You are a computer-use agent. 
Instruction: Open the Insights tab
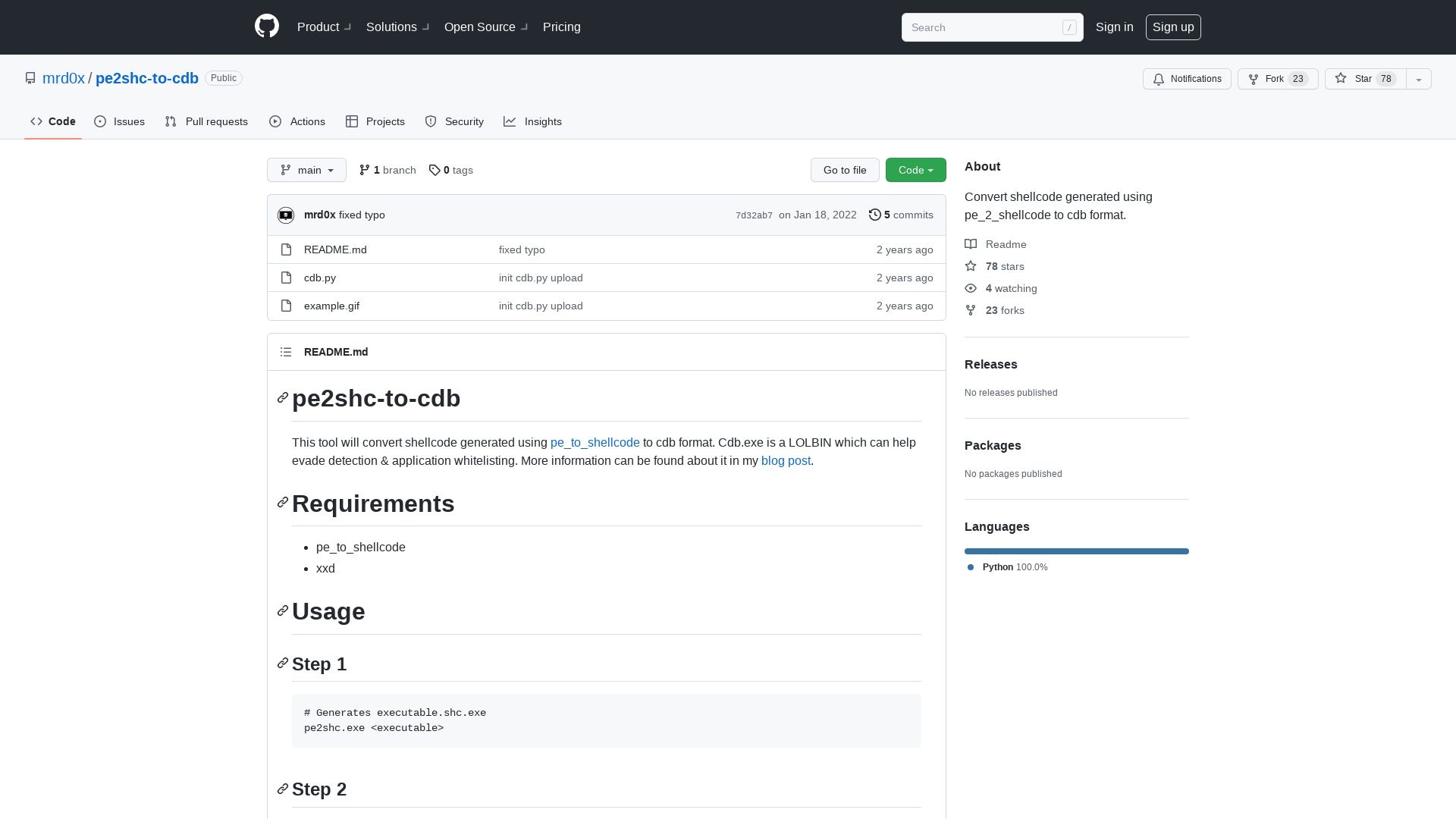pos(533,121)
